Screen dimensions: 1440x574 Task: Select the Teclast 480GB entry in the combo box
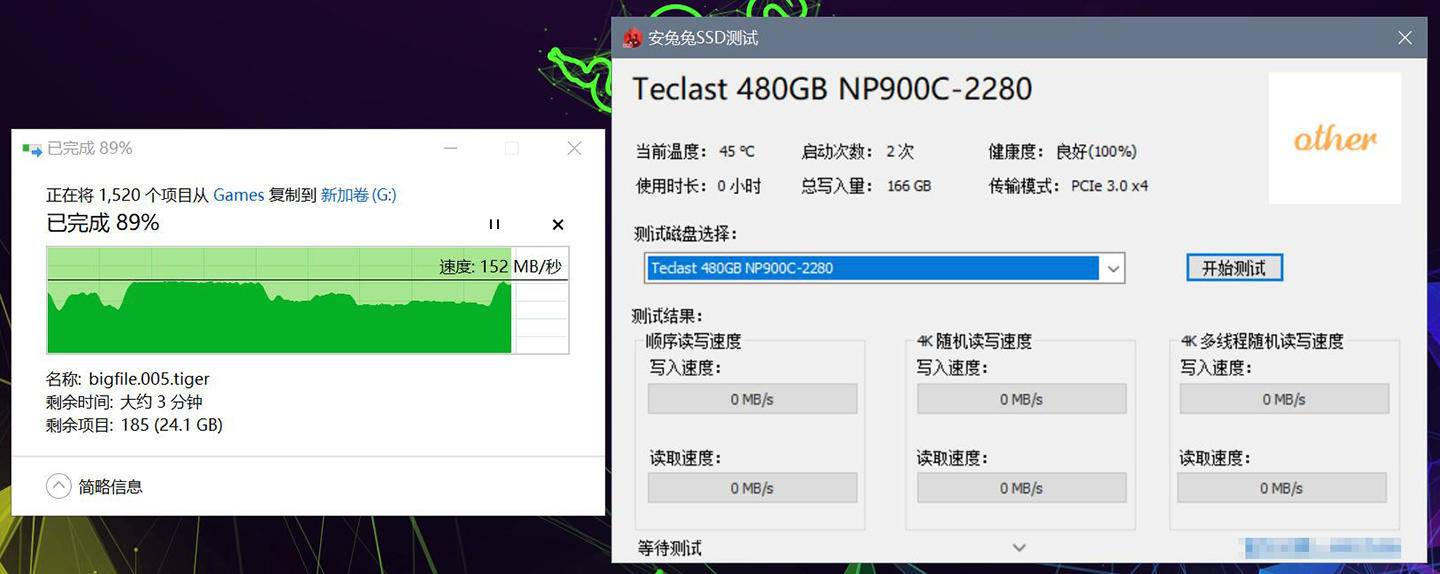pyautogui.click(x=872, y=268)
